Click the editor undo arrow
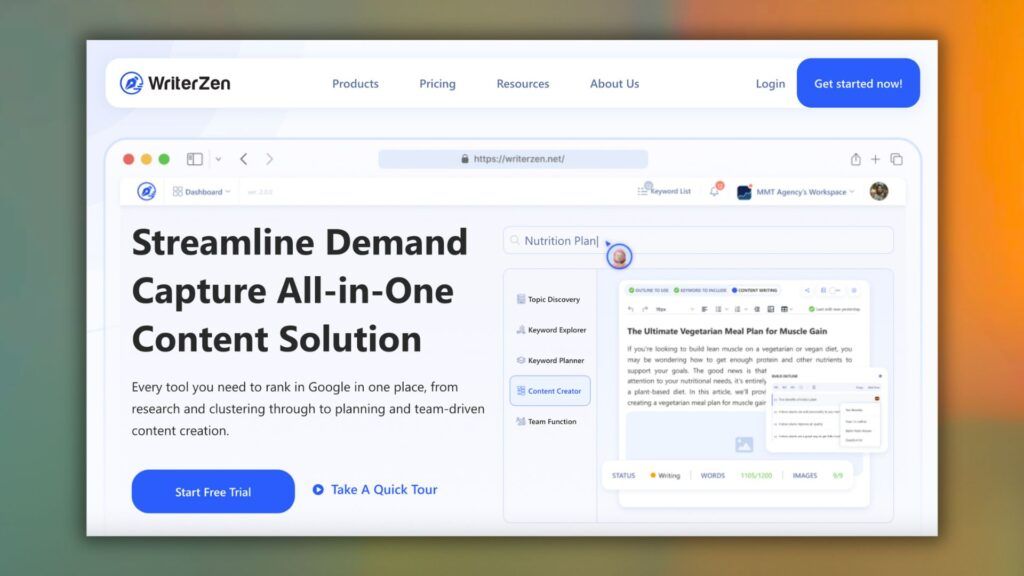 [630, 309]
